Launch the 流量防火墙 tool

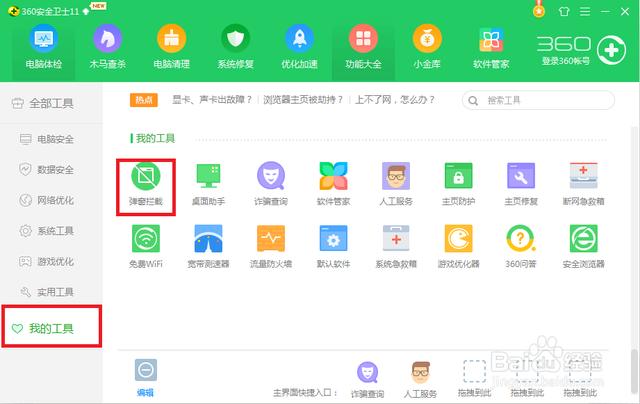(271, 246)
